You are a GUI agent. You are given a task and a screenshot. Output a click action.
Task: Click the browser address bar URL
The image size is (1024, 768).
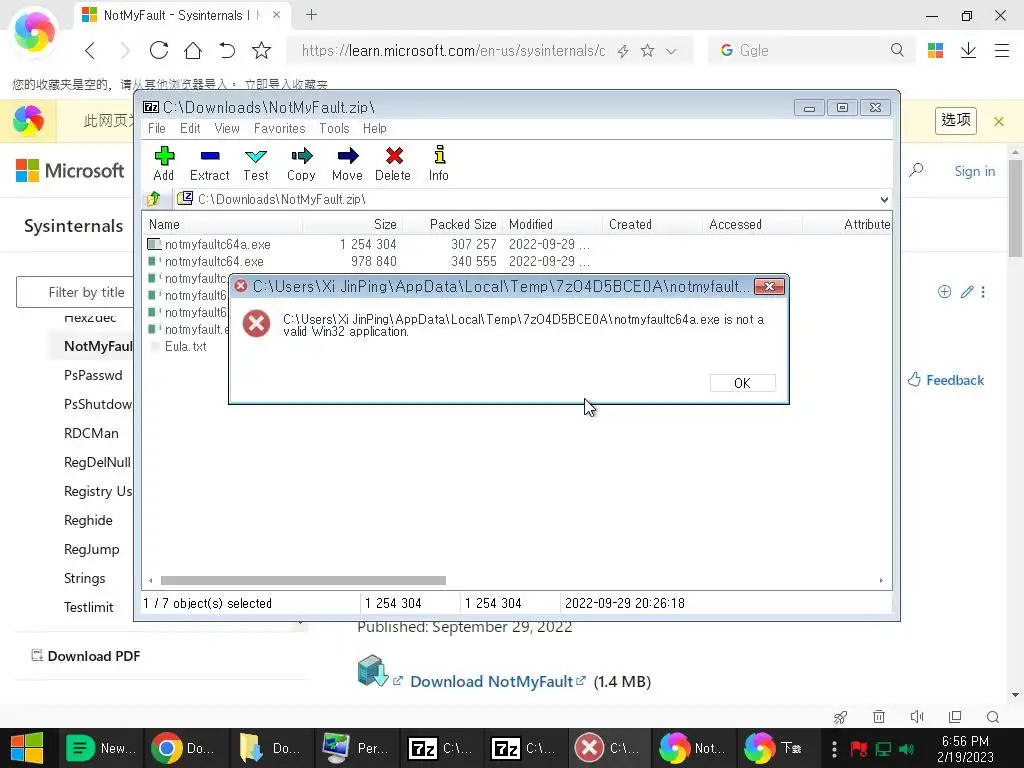pos(453,50)
